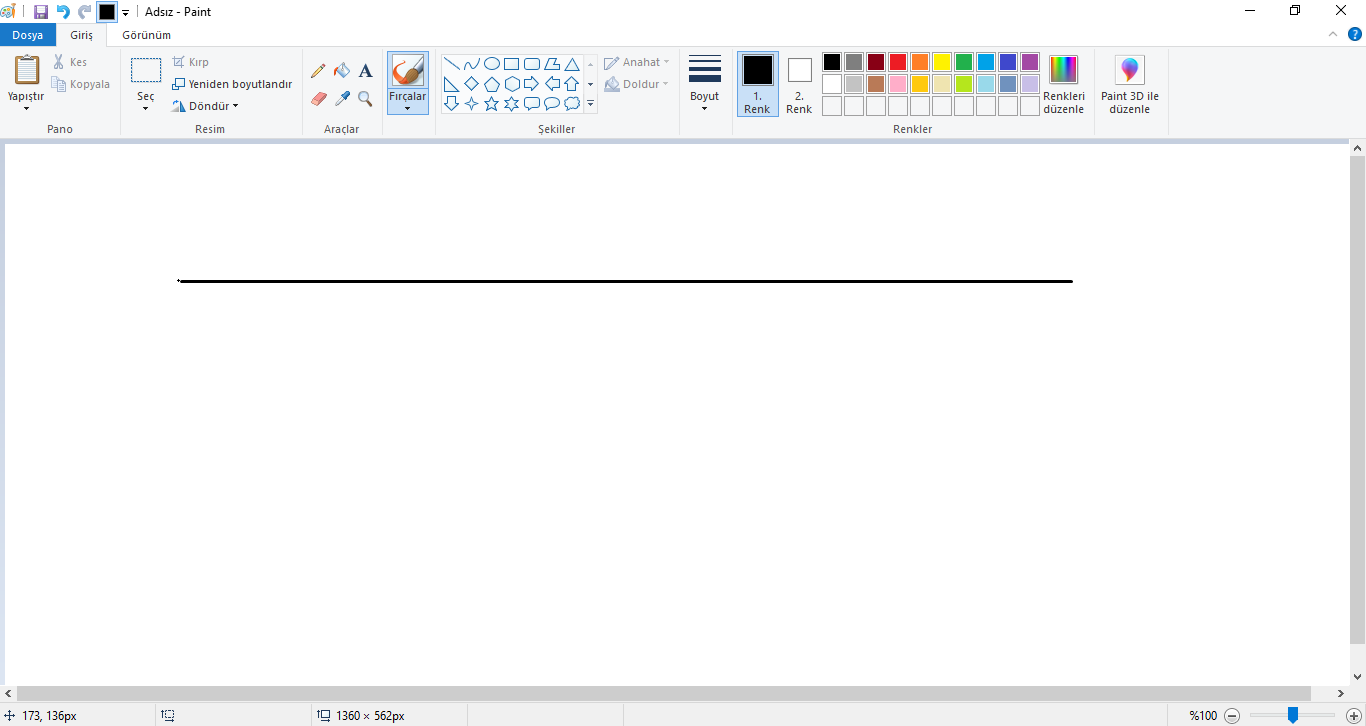The height and width of the screenshot is (726, 1366).
Task: Choose the Five-point star shape
Action: [492, 103]
